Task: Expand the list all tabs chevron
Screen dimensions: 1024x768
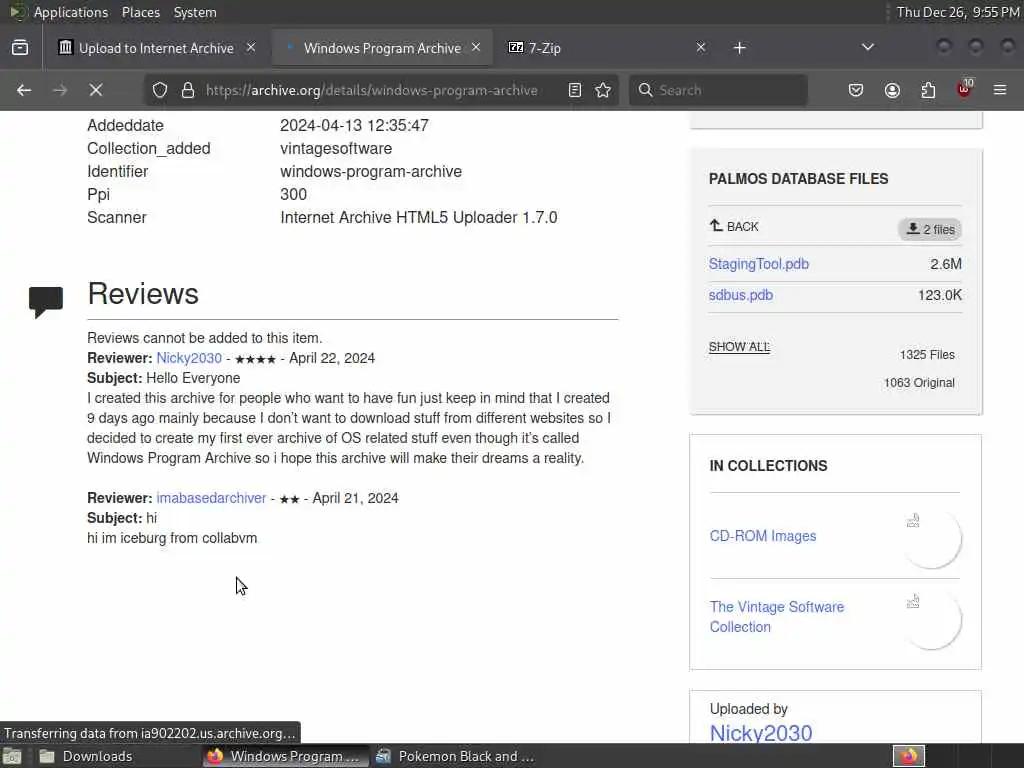Action: pyautogui.click(x=867, y=47)
